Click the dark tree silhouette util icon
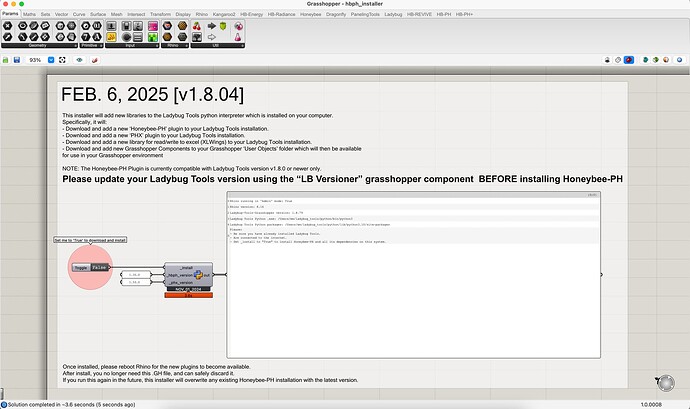 click(x=197, y=37)
